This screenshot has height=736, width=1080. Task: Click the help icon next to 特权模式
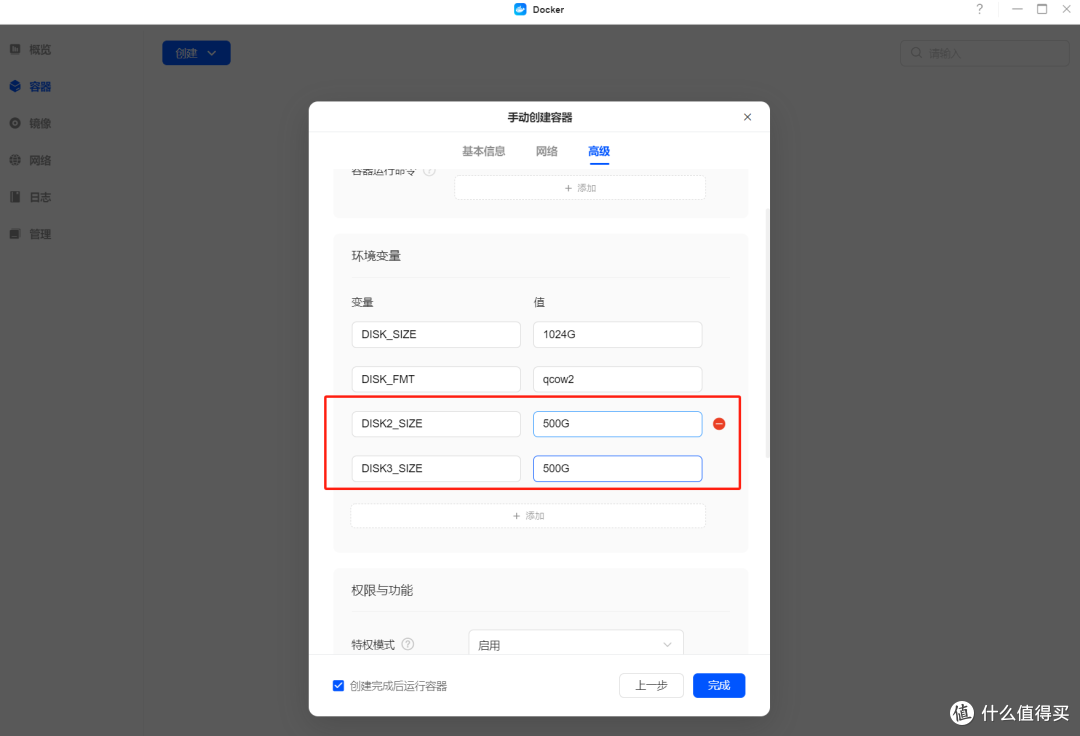pyautogui.click(x=408, y=644)
